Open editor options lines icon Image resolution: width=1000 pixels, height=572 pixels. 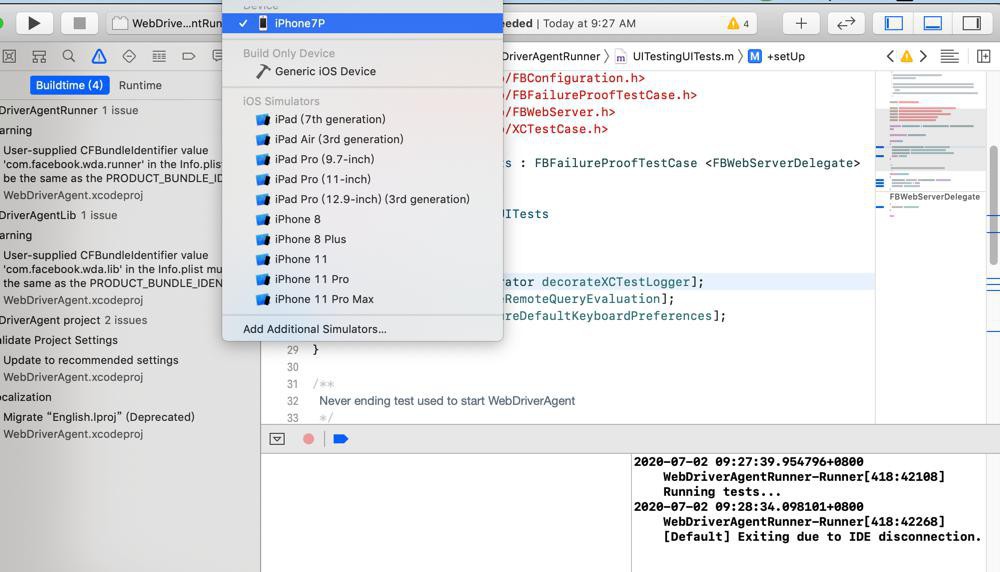[x=950, y=56]
